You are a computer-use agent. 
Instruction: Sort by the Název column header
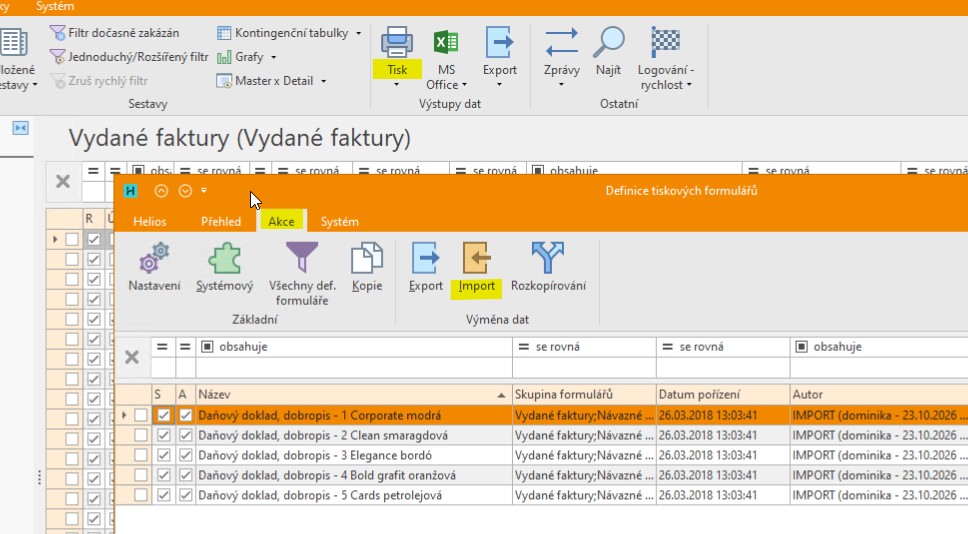[x=354, y=394]
